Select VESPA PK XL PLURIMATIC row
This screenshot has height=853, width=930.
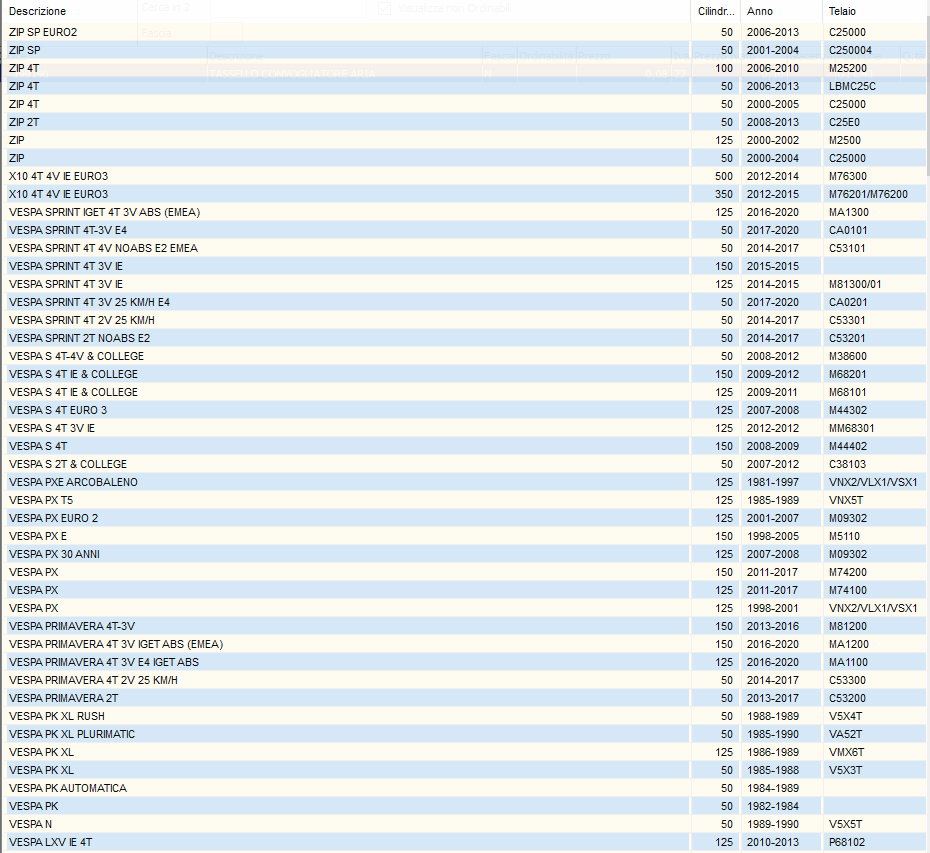(x=464, y=734)
